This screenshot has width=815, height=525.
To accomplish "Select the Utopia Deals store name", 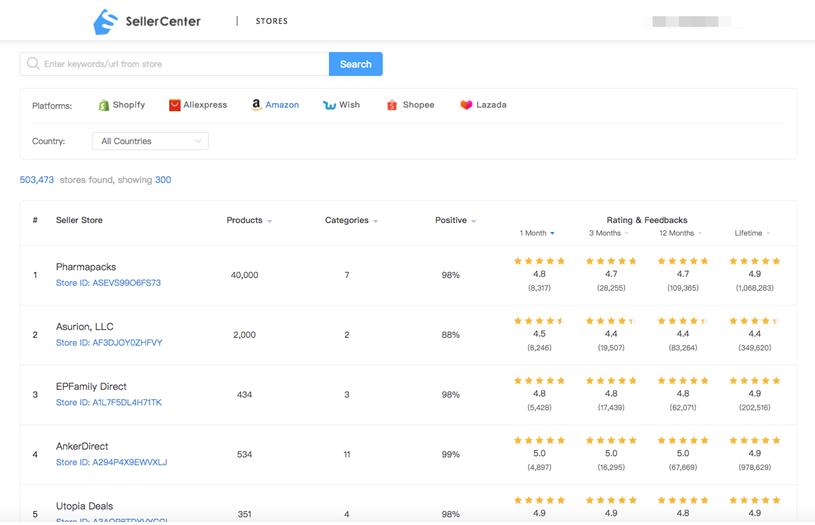I will tap(84, 506).
